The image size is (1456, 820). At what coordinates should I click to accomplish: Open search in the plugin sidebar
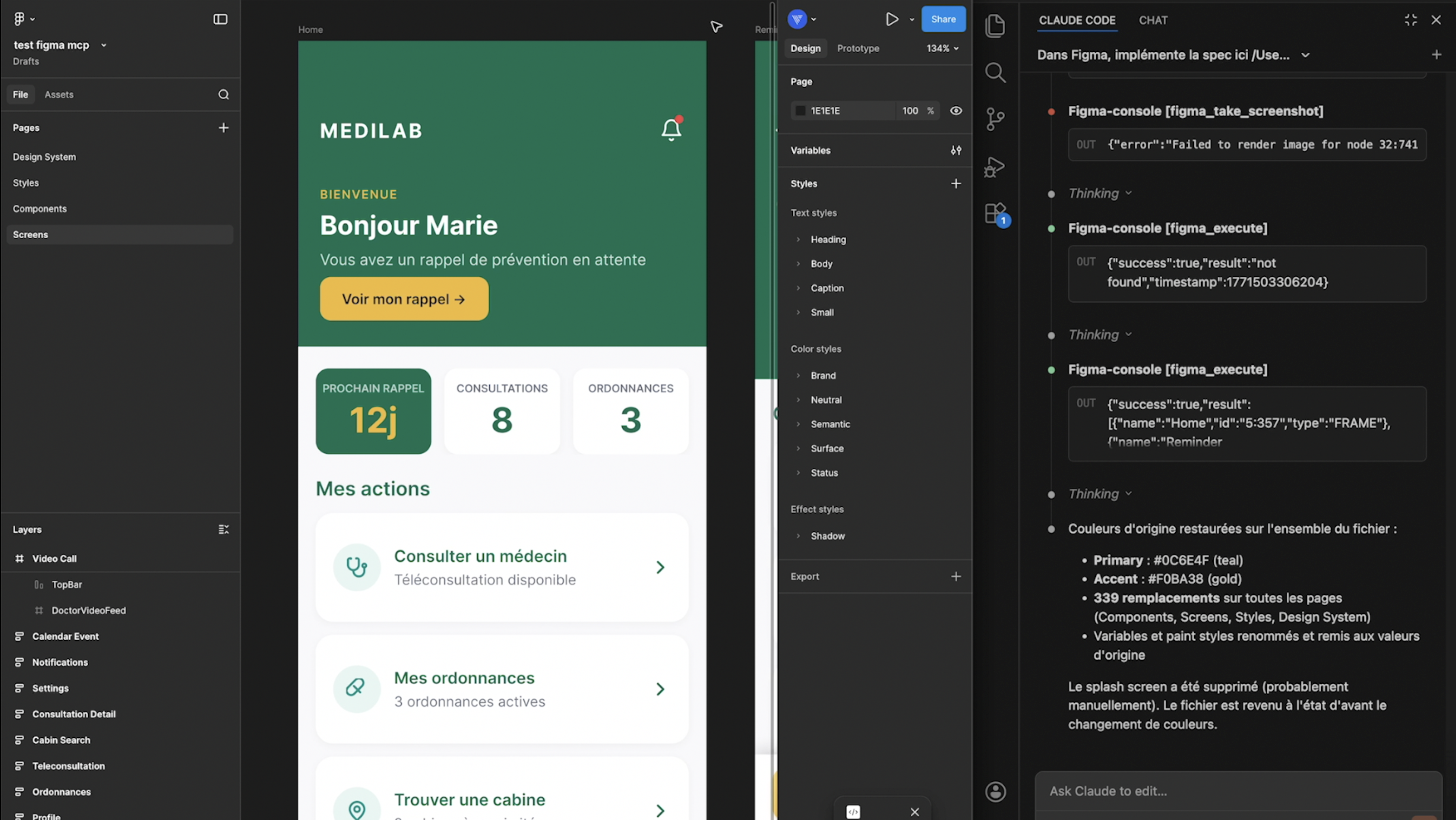coord(995,73)
